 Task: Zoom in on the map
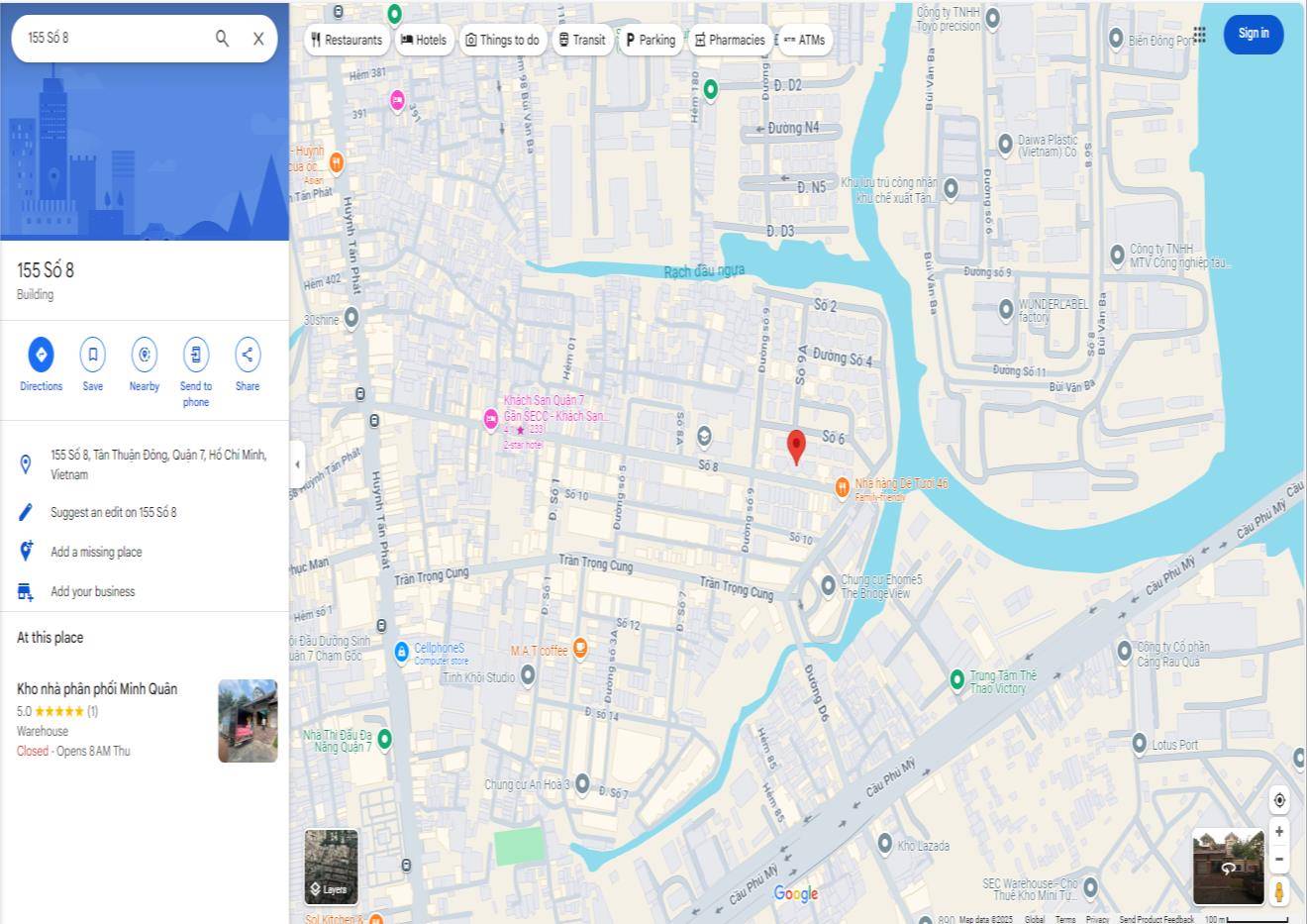(x=1278, y=832)
